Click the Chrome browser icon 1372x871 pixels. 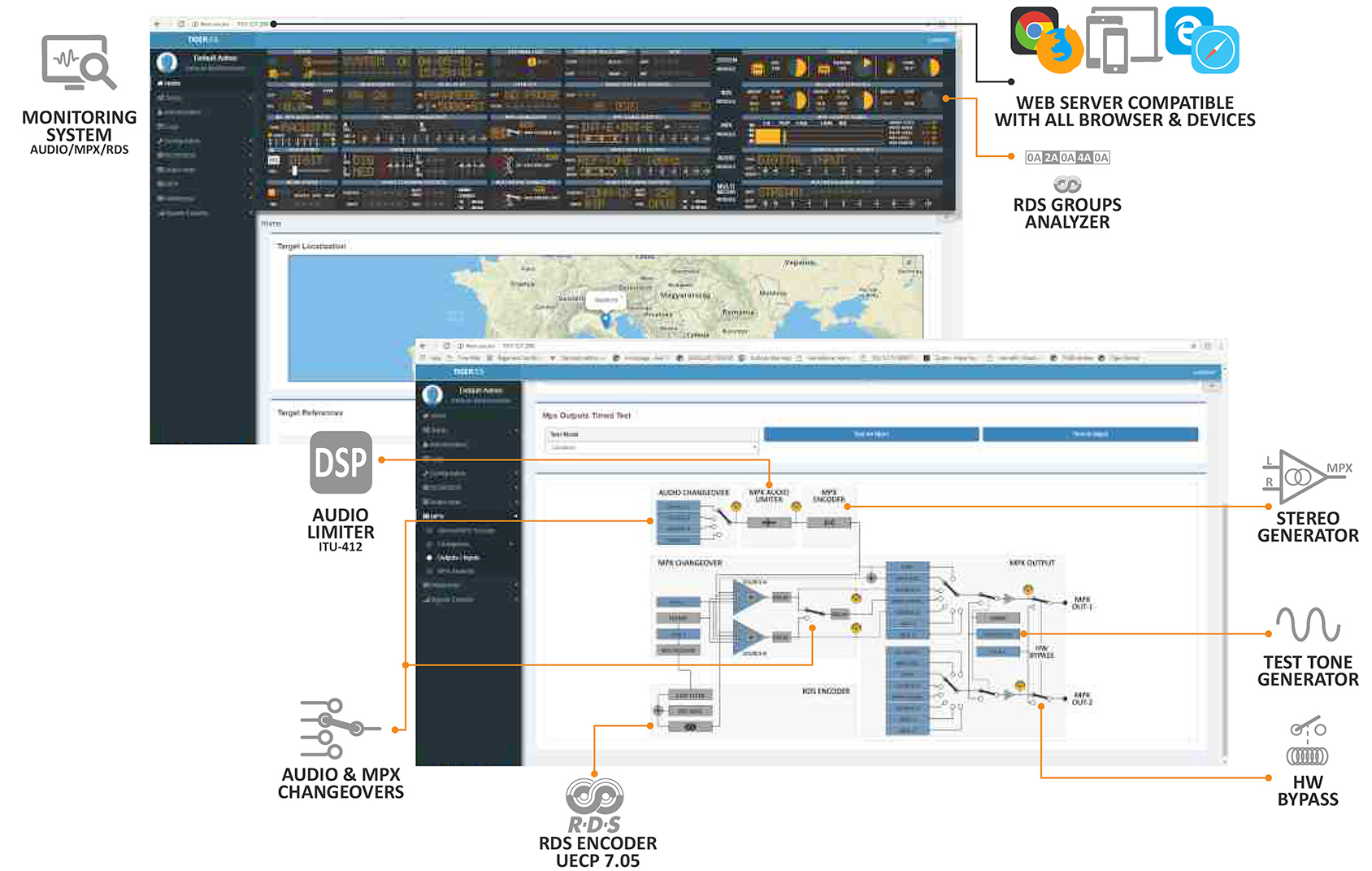[x=1034, y=30]
